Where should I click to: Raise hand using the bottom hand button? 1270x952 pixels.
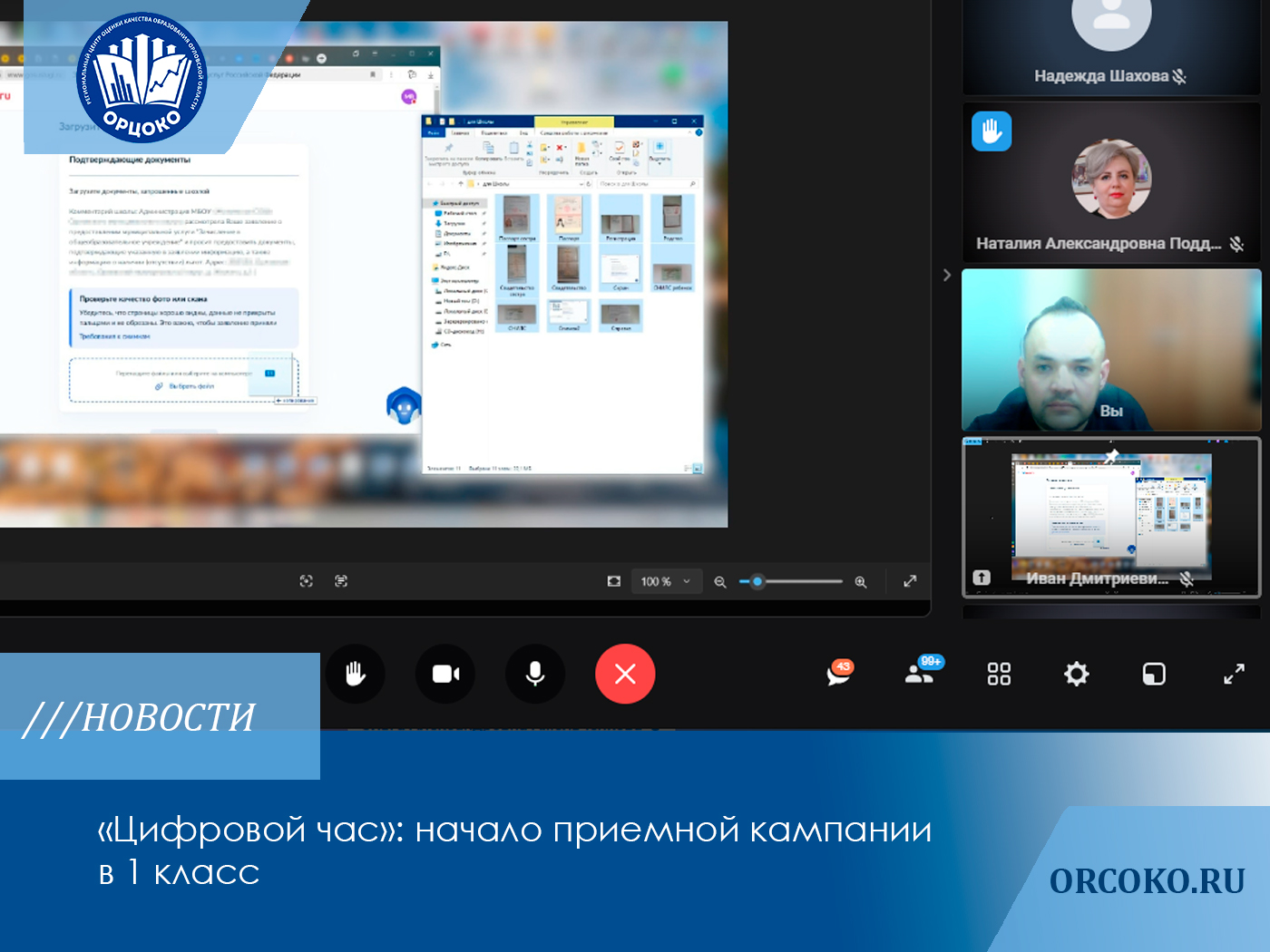355,674
